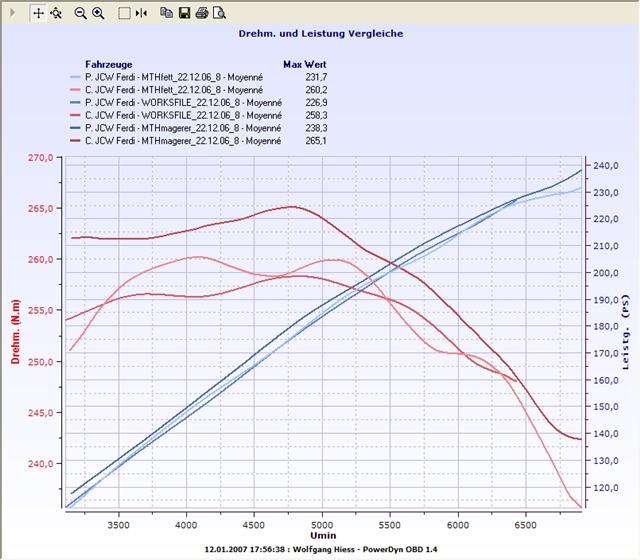Click the chart title 'Drehm. und Leistung Vergleiche'
640x560 pixels.
pyautogui.click(x=320, y=33)
